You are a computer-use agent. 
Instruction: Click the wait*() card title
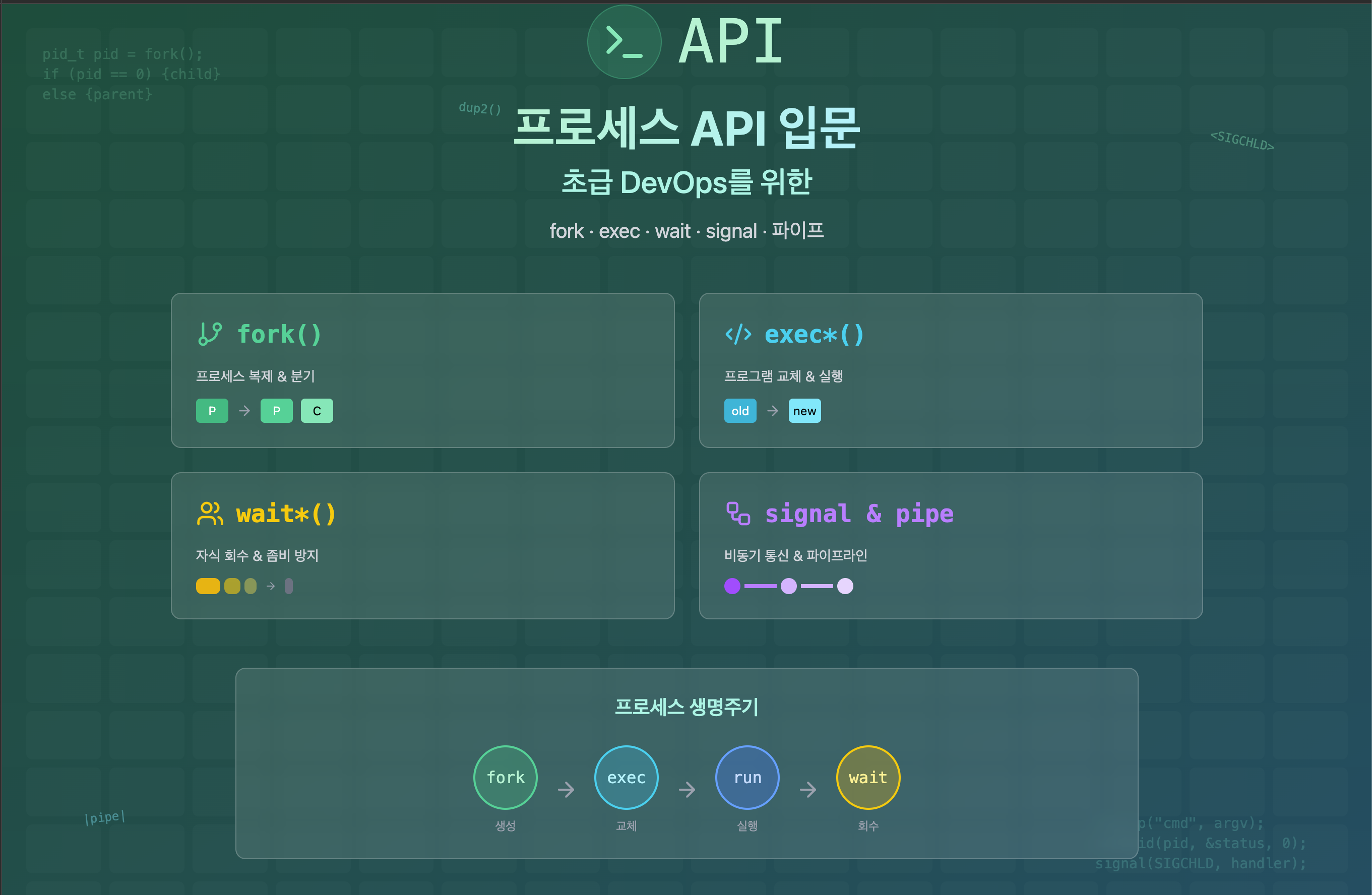tap(286, 514)
